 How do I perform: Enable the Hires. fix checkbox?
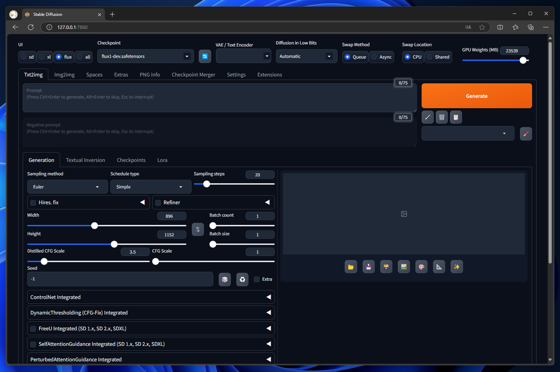33,203
